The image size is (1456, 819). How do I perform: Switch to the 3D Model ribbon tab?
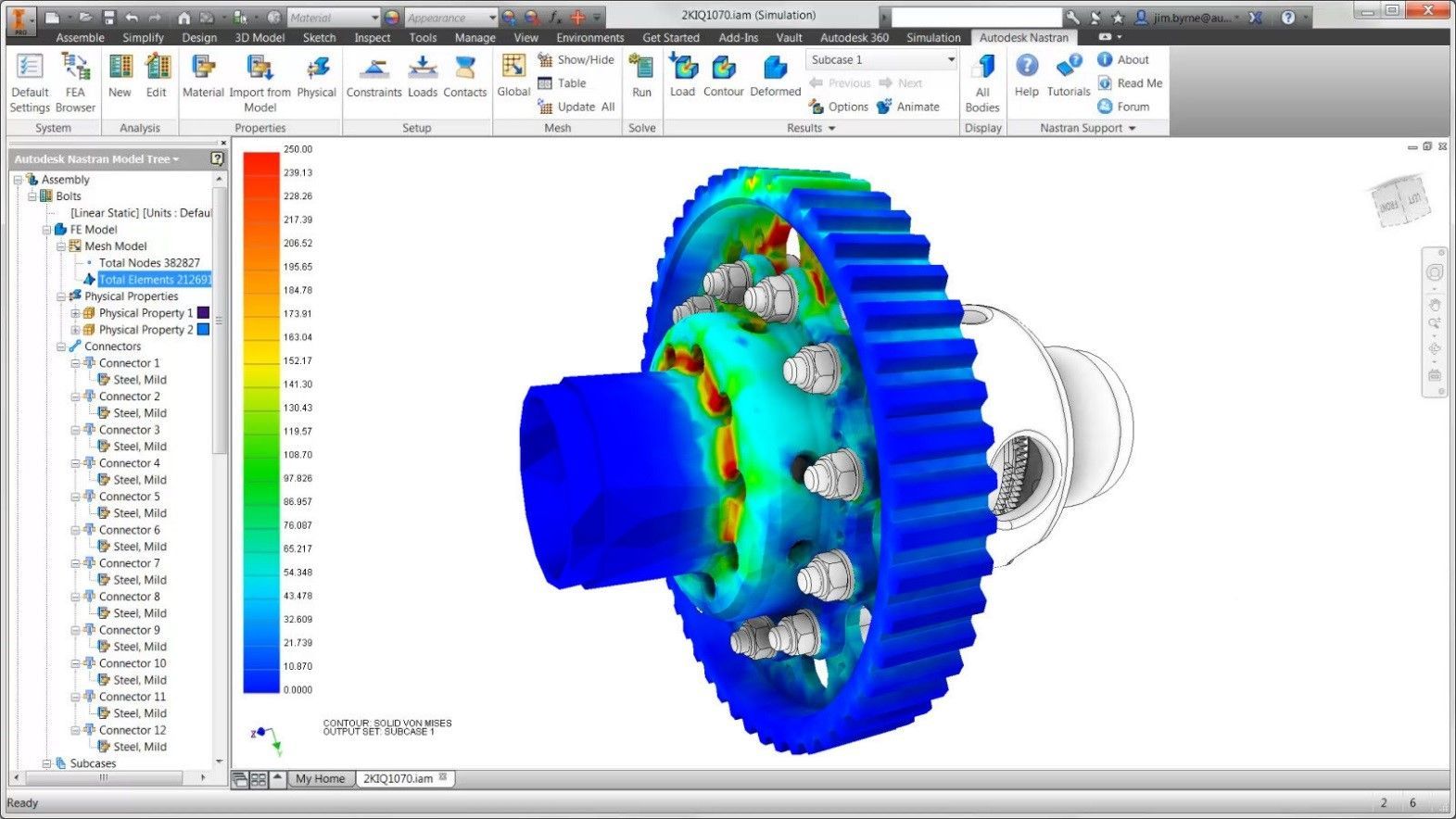(260, 38)
